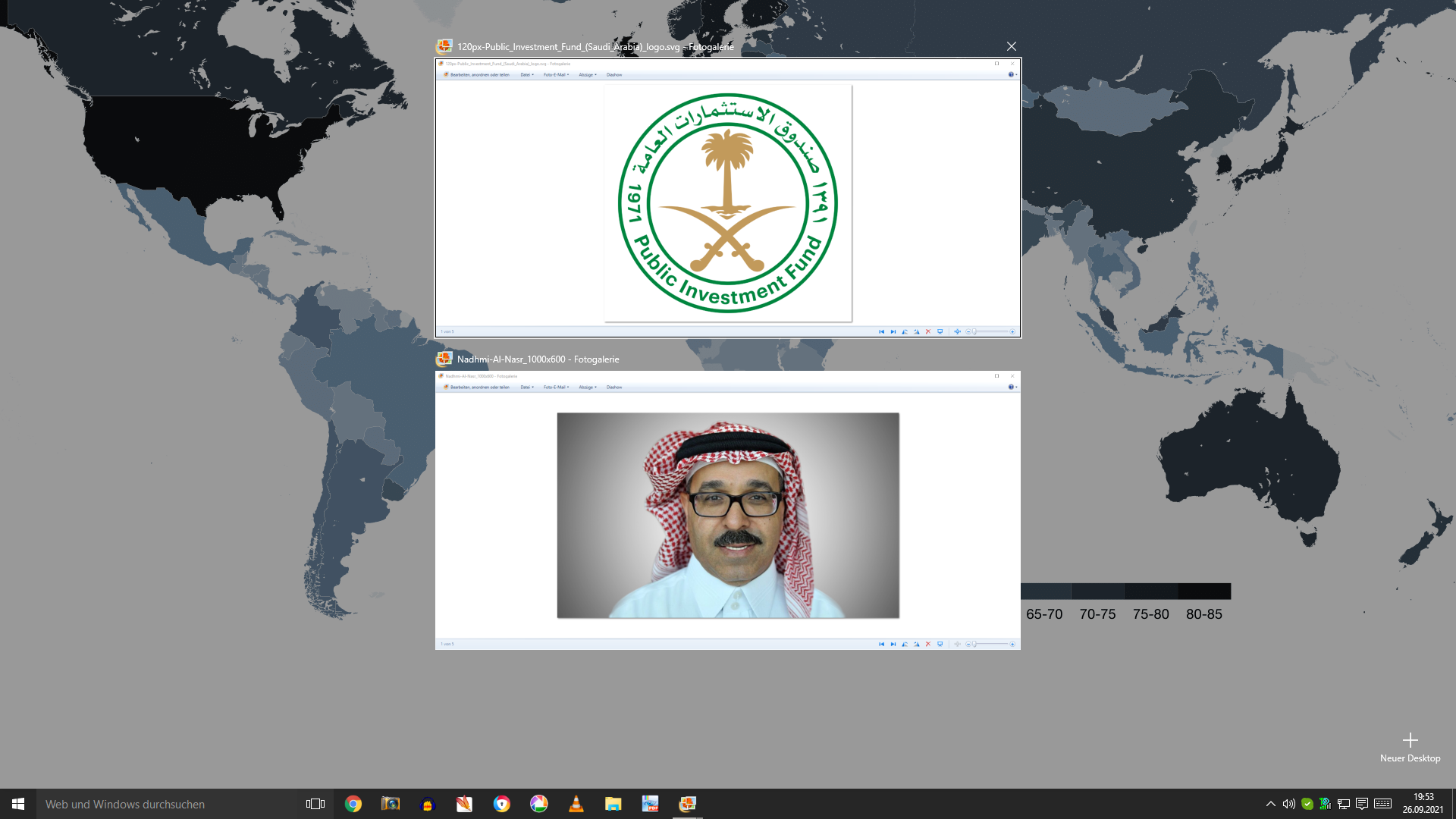Close the Public Investment Fund logo window in Task View
This screenshot has width=1456, height=819.
[x=1011, y=47]
